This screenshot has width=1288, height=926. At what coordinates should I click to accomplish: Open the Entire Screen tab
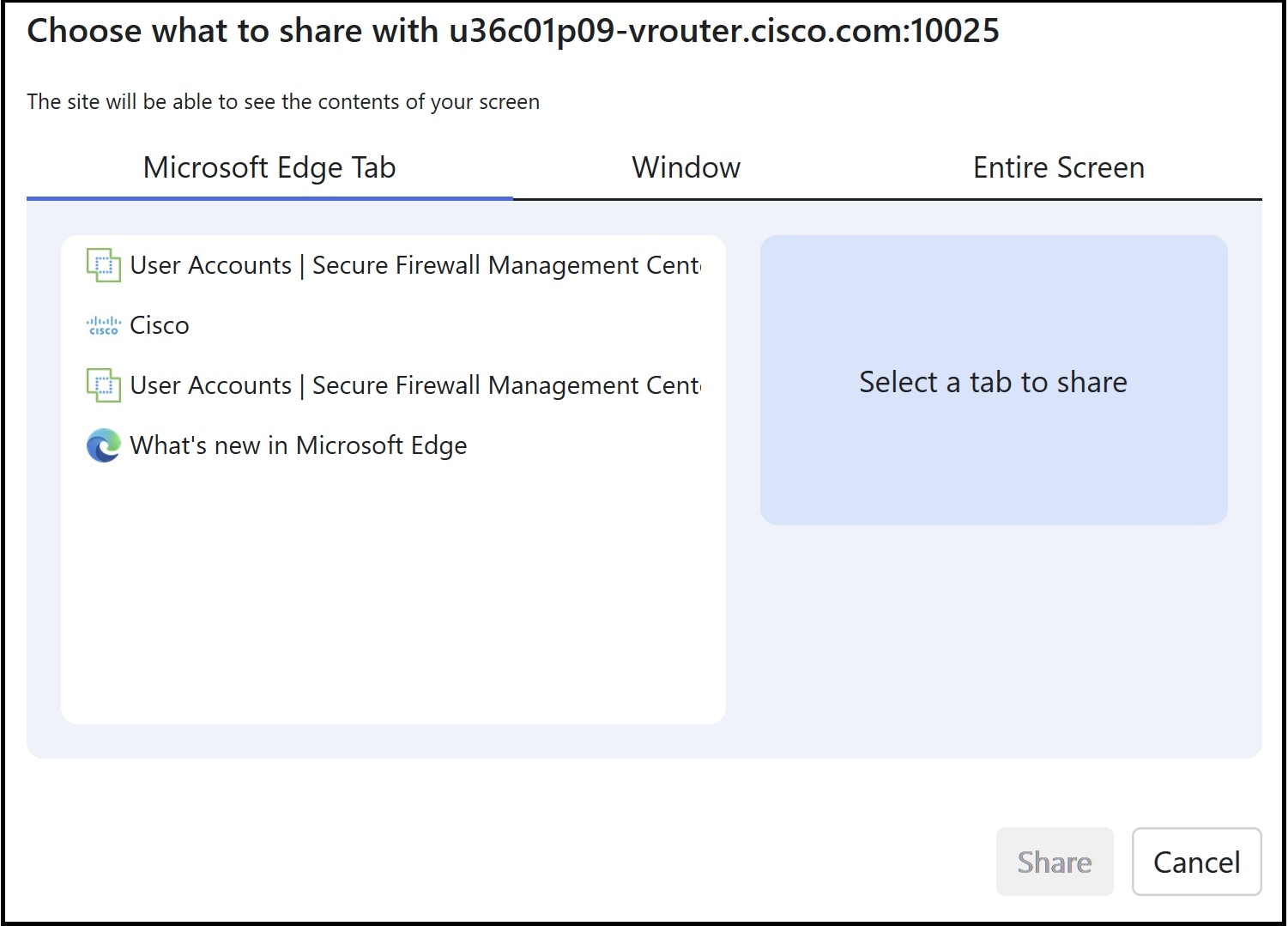[1058, 167]
